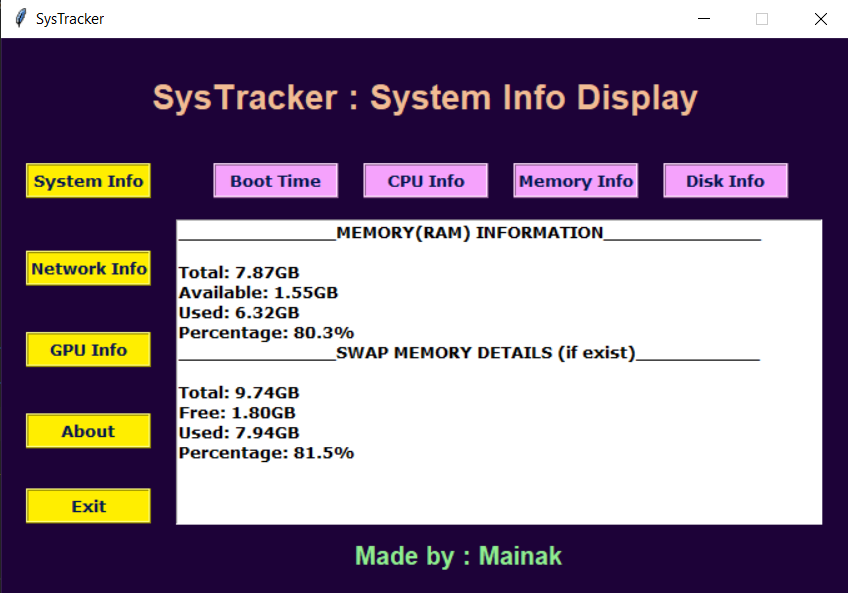The height and width of the screenshot is (593, 848).
Task: Open the Network Info section
Action: click(x=88, y=268)
